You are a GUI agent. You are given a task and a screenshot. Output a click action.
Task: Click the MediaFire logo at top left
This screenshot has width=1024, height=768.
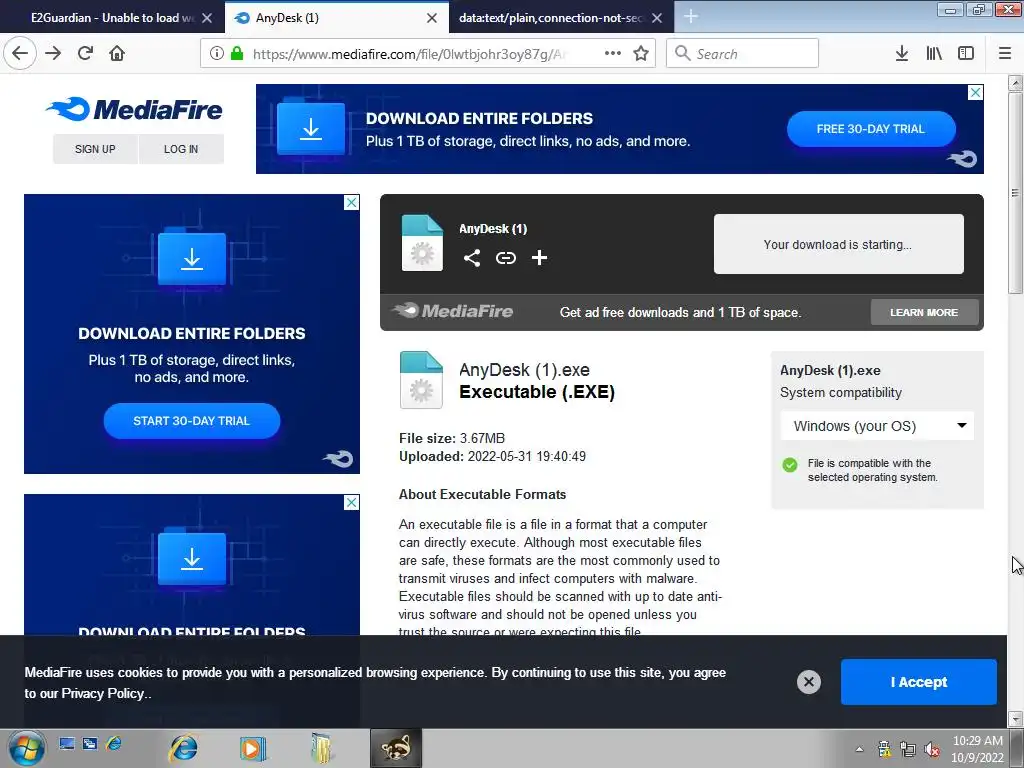pyautogui.click(x=134, y=110)
